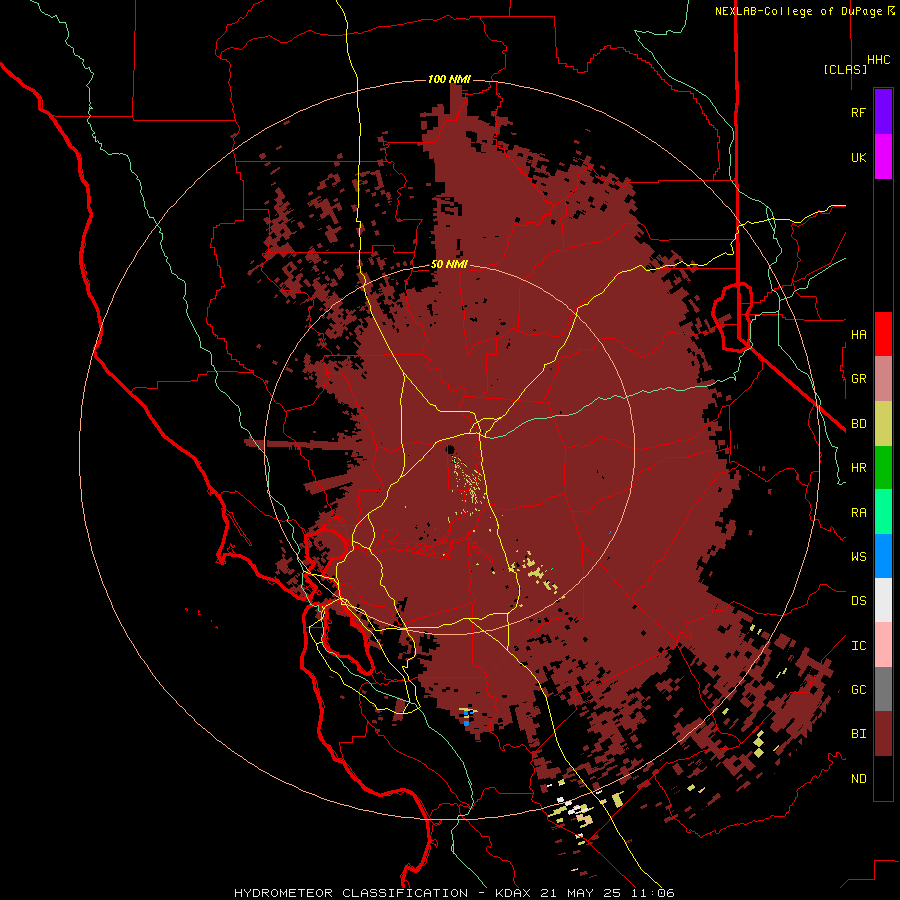This screenshot has width=900, height=900.
Task: Click the UK magenta legend swatch
Action: pyautogui.click(x=883, y=157)
